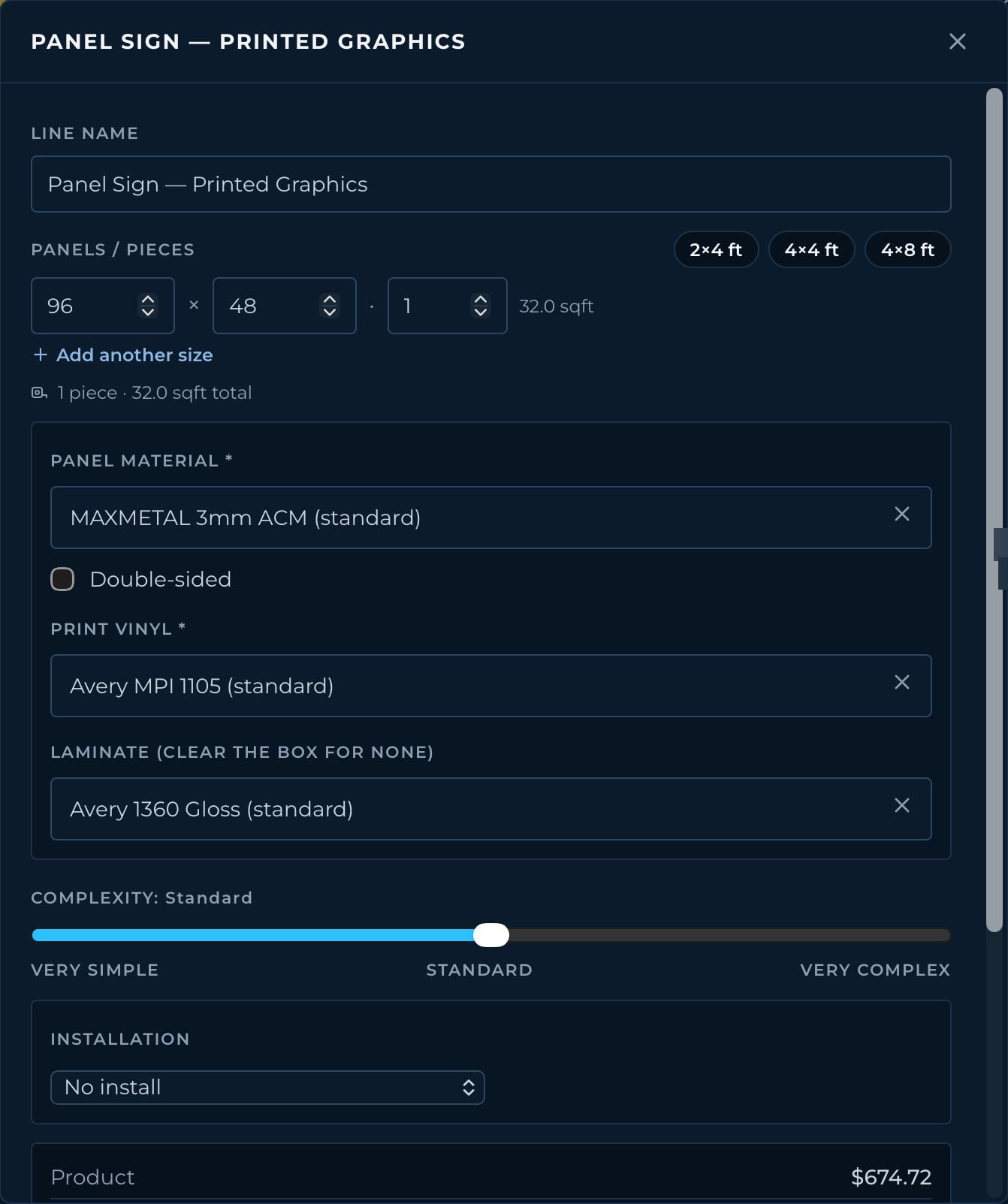This screenshot has height=1204, width=1008.
Task: Click the Complexity slider thumb
Action: [491, 935]
